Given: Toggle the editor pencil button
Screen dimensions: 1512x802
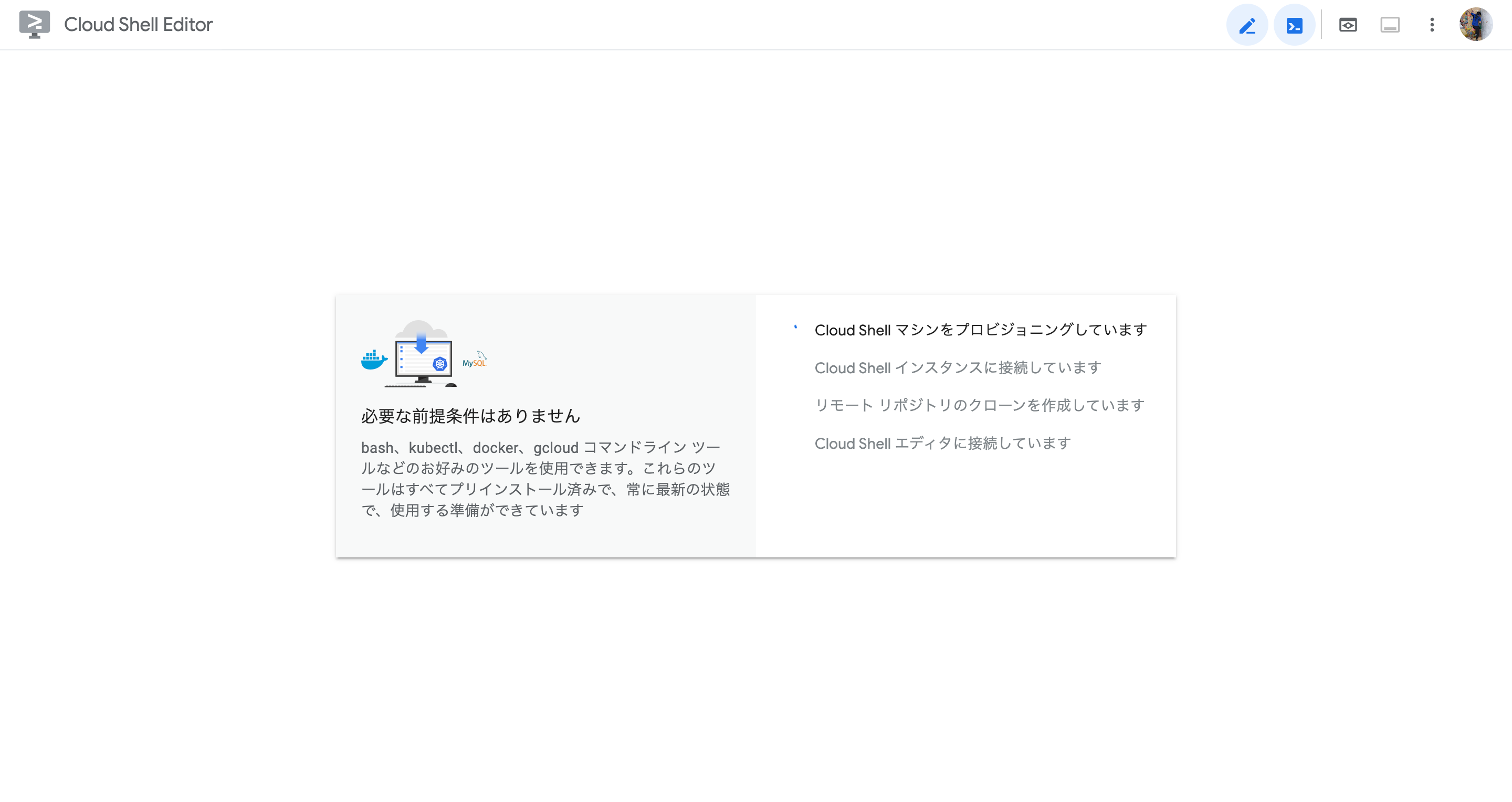Looking at the screenshot, I should [1247, 25].
